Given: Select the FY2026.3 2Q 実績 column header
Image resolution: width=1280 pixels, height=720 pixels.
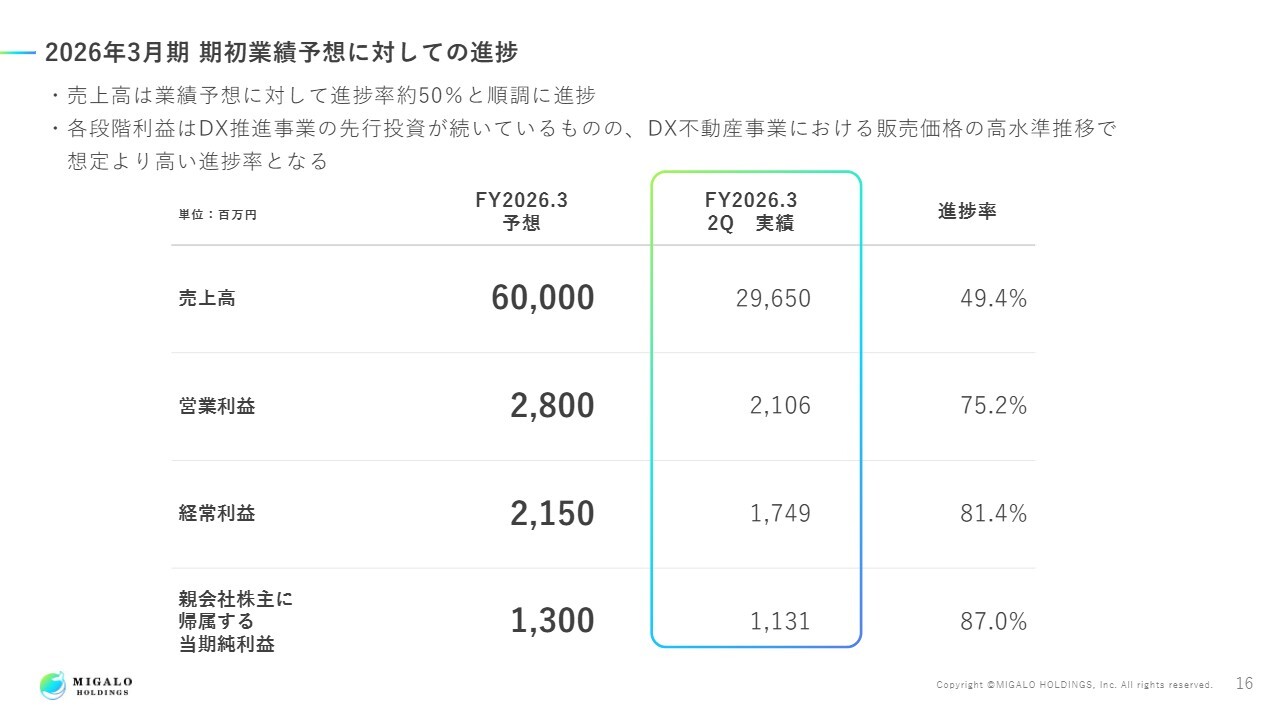Looking at the screenshot, I should click(x=751, y=211).
